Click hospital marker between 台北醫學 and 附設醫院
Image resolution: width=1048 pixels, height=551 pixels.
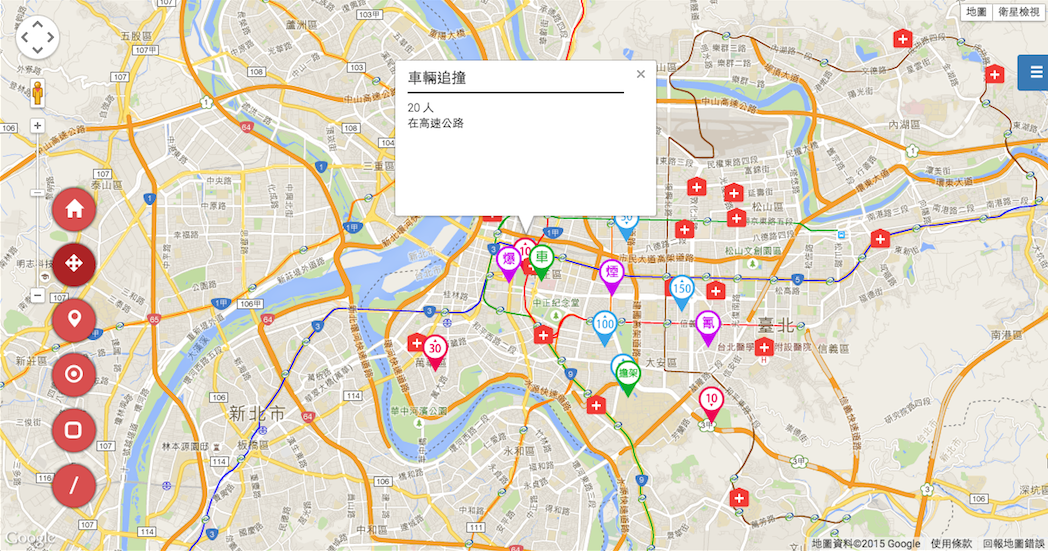point(763,346)
